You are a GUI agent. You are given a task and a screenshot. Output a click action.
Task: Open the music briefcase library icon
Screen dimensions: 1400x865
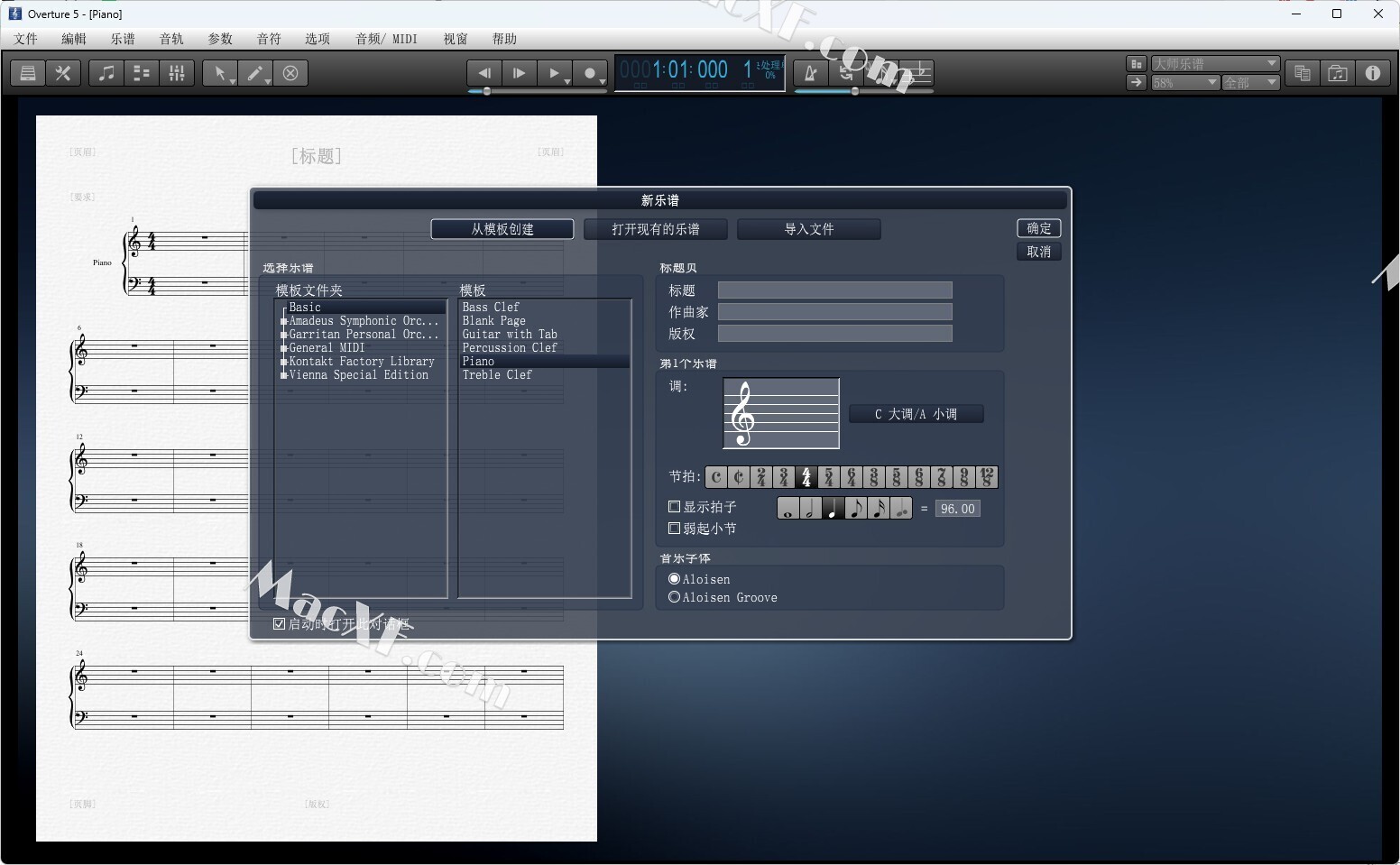coord(1337,74)
